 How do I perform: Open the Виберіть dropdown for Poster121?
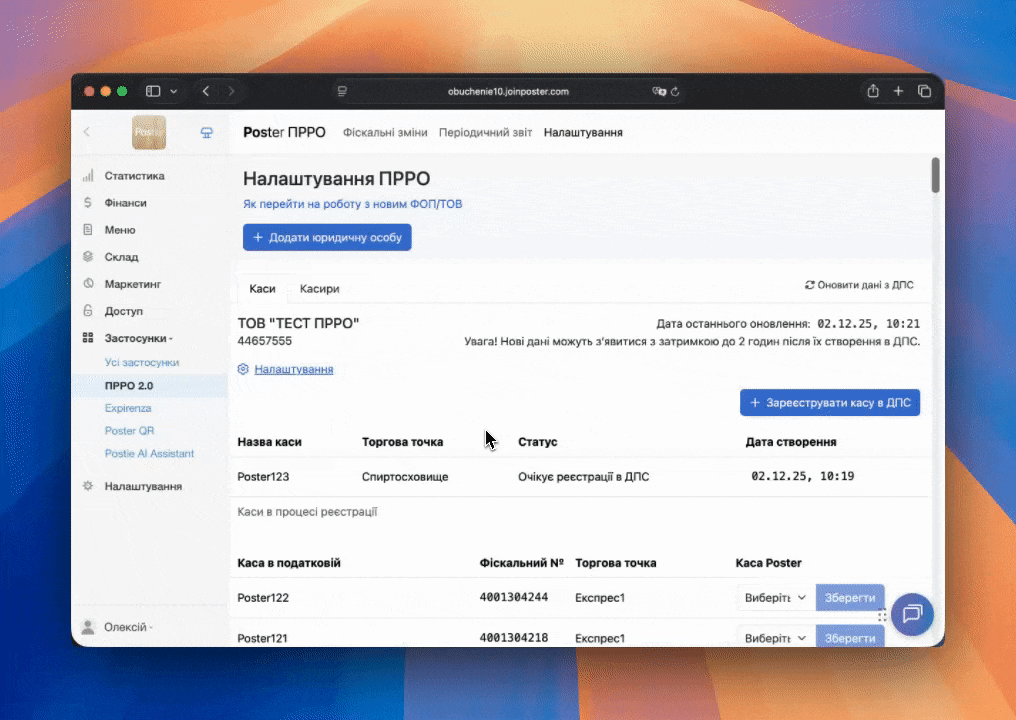(x=775, y=638)
